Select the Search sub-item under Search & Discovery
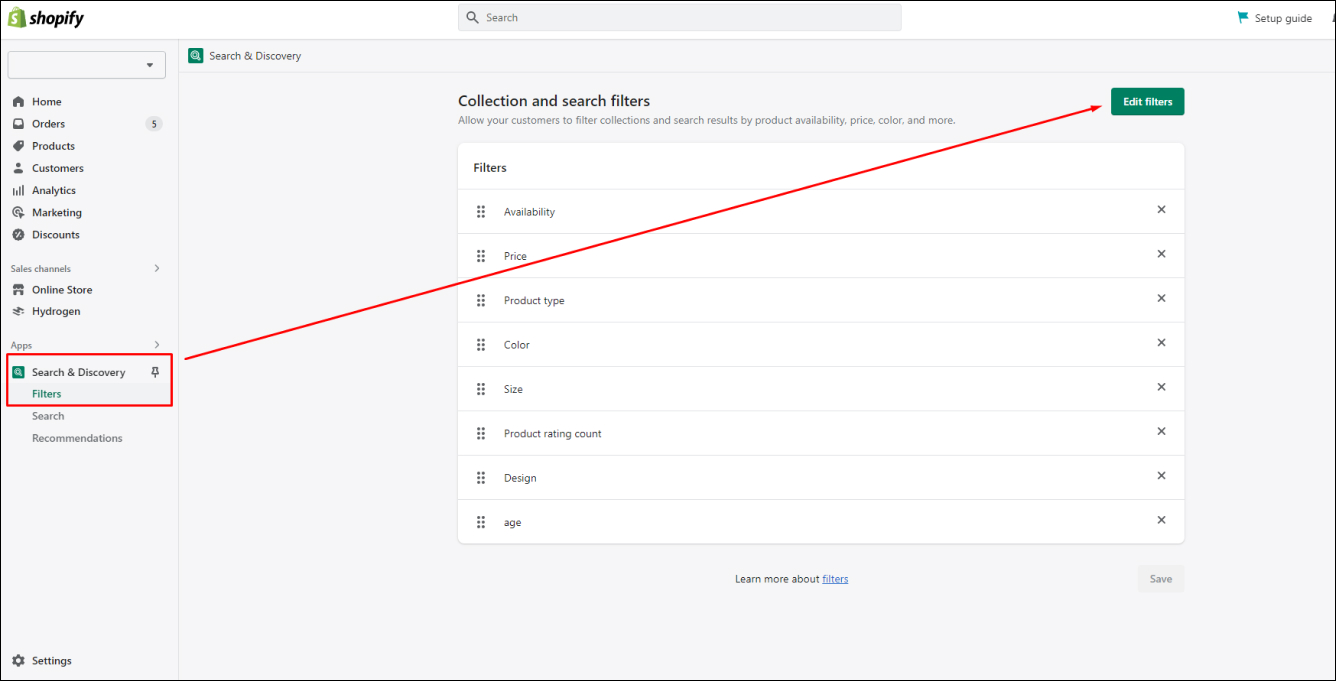The image size is (1336, 681). click(48, 416)
